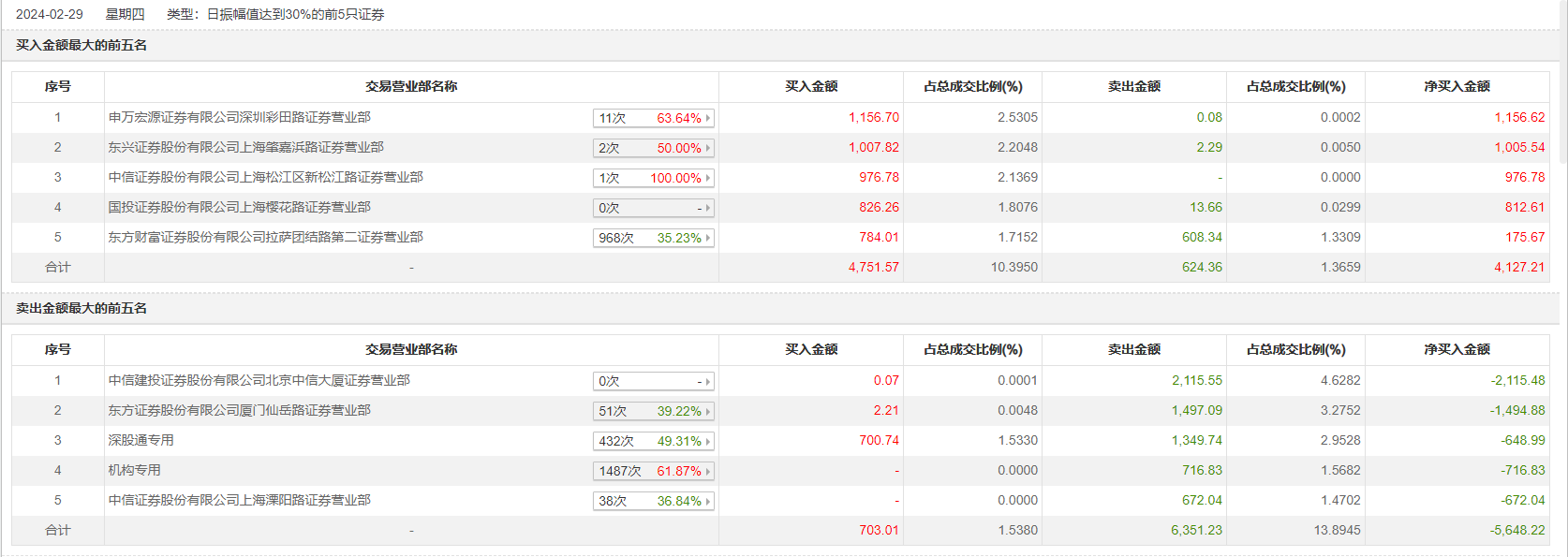
Task: Open 中信建投证券北京中信大厦营业部 link
Action: coord(259,380)
